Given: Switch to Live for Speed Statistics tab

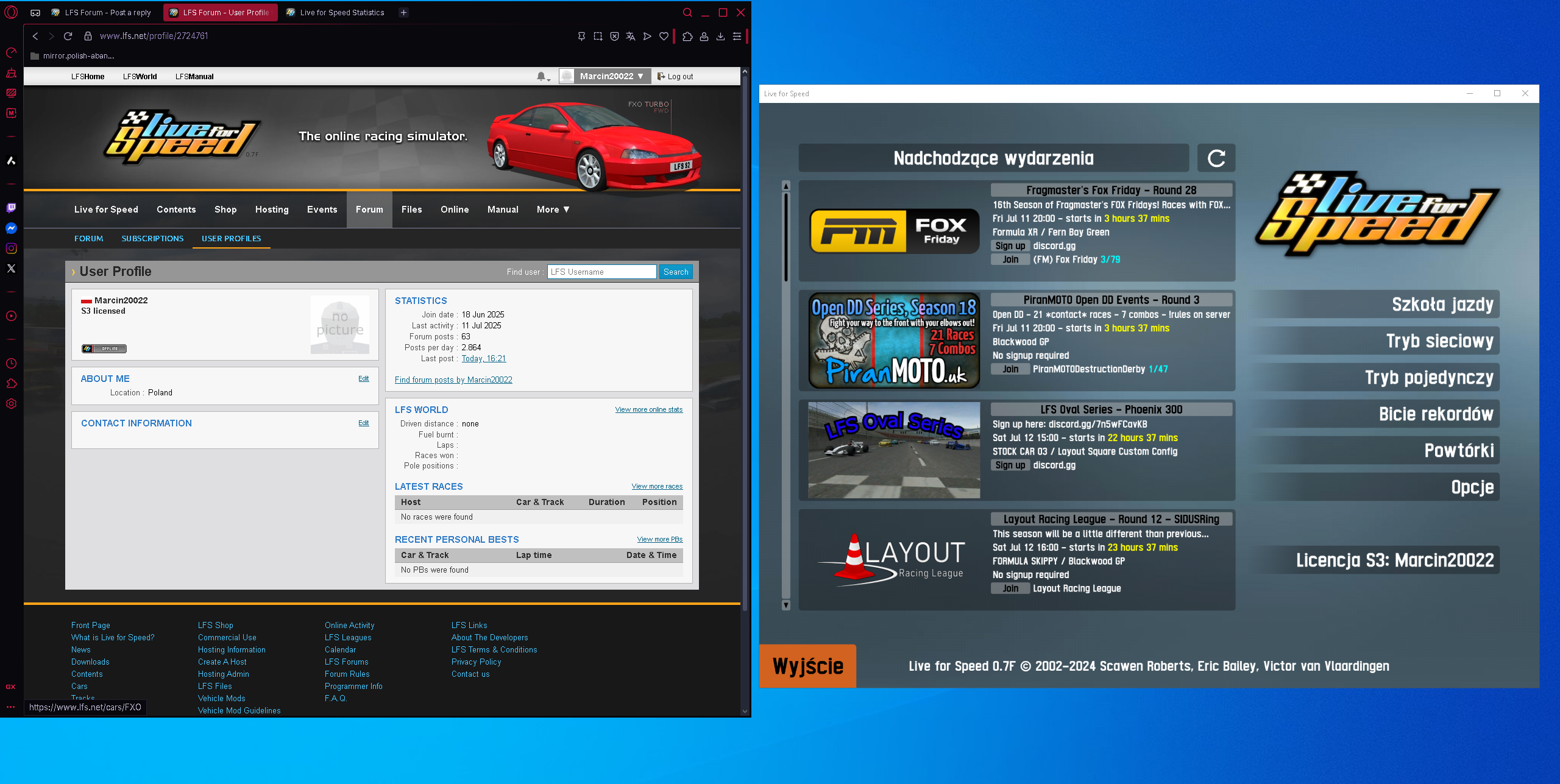Looking at the screenshot, I should 341,12.
